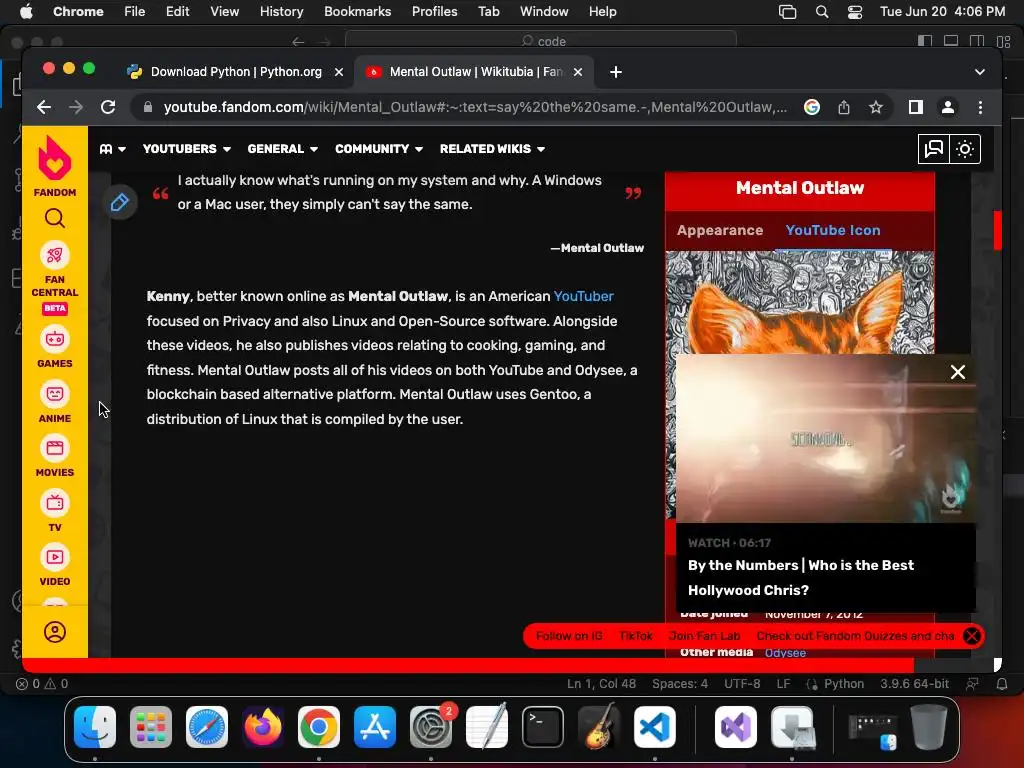The image size is (1024, 768).
Task: Toggle the light/dark theme sun icon
Action: point(965,149)
